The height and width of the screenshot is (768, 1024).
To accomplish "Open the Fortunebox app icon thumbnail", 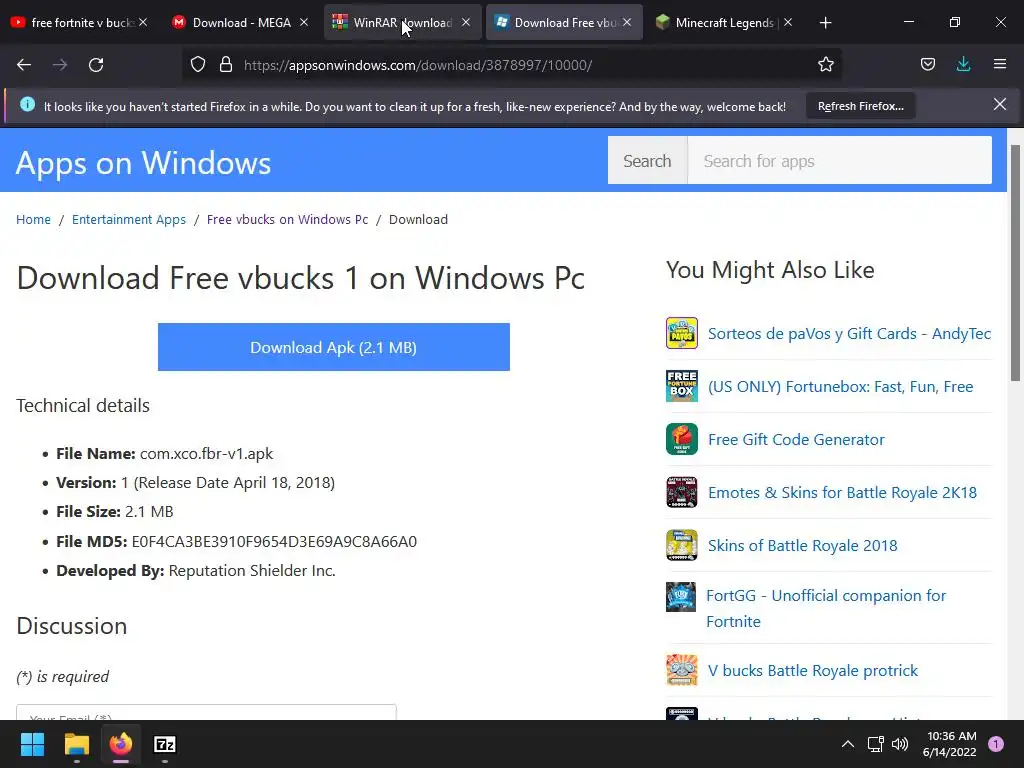I will tap(682, 386).
